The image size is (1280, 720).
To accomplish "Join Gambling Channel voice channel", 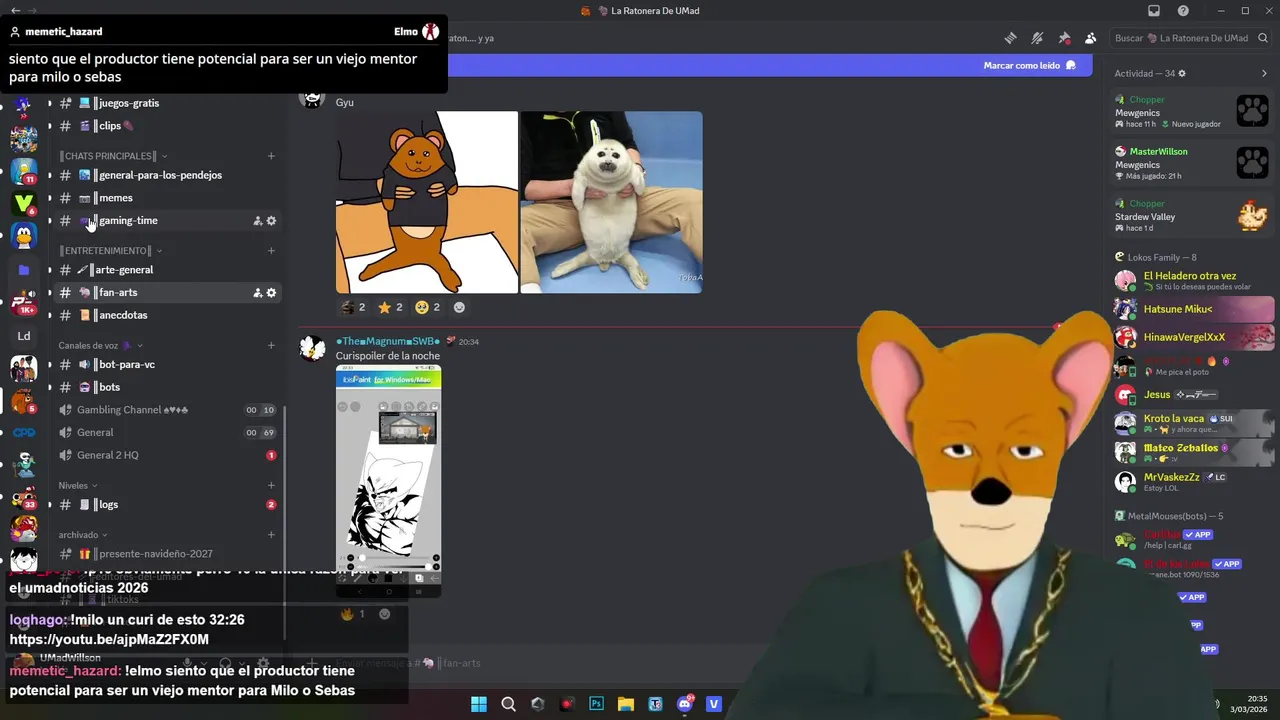I will pyautogui.click(x=168, y=410).
